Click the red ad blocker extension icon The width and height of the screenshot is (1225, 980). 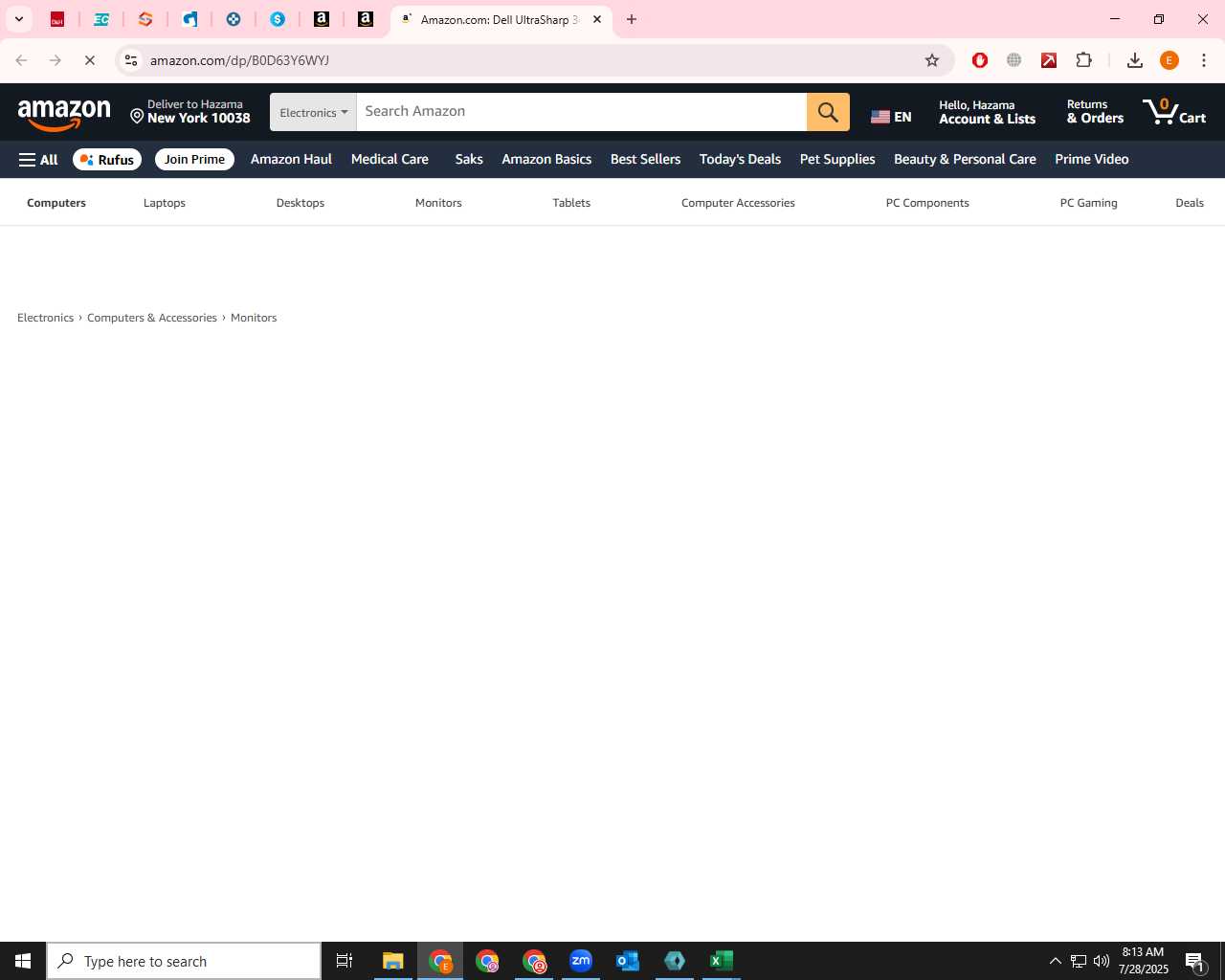point(980,60)
